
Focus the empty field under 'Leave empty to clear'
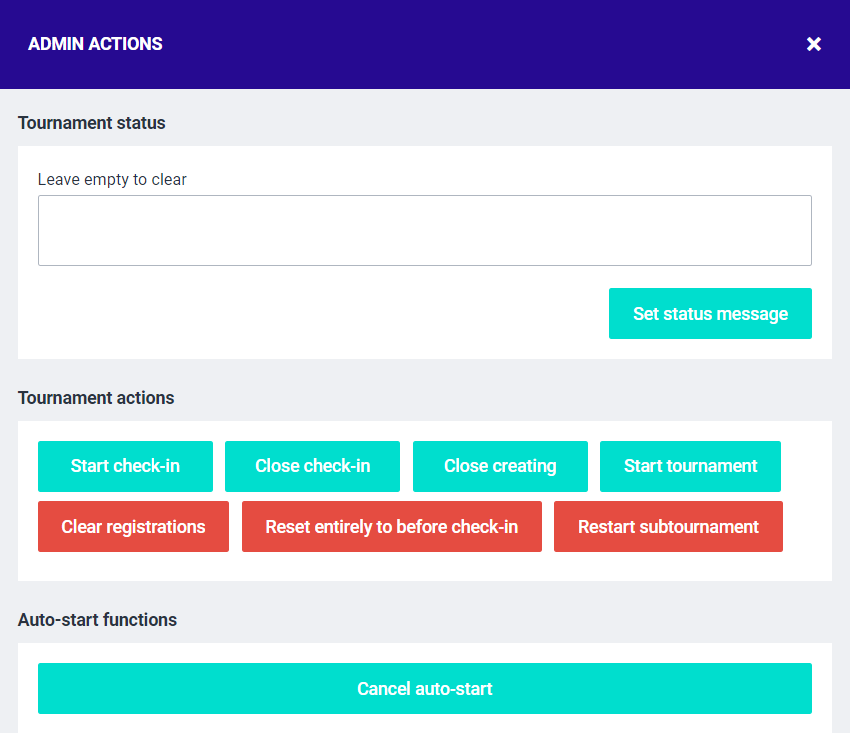click(x=424, y=230)
